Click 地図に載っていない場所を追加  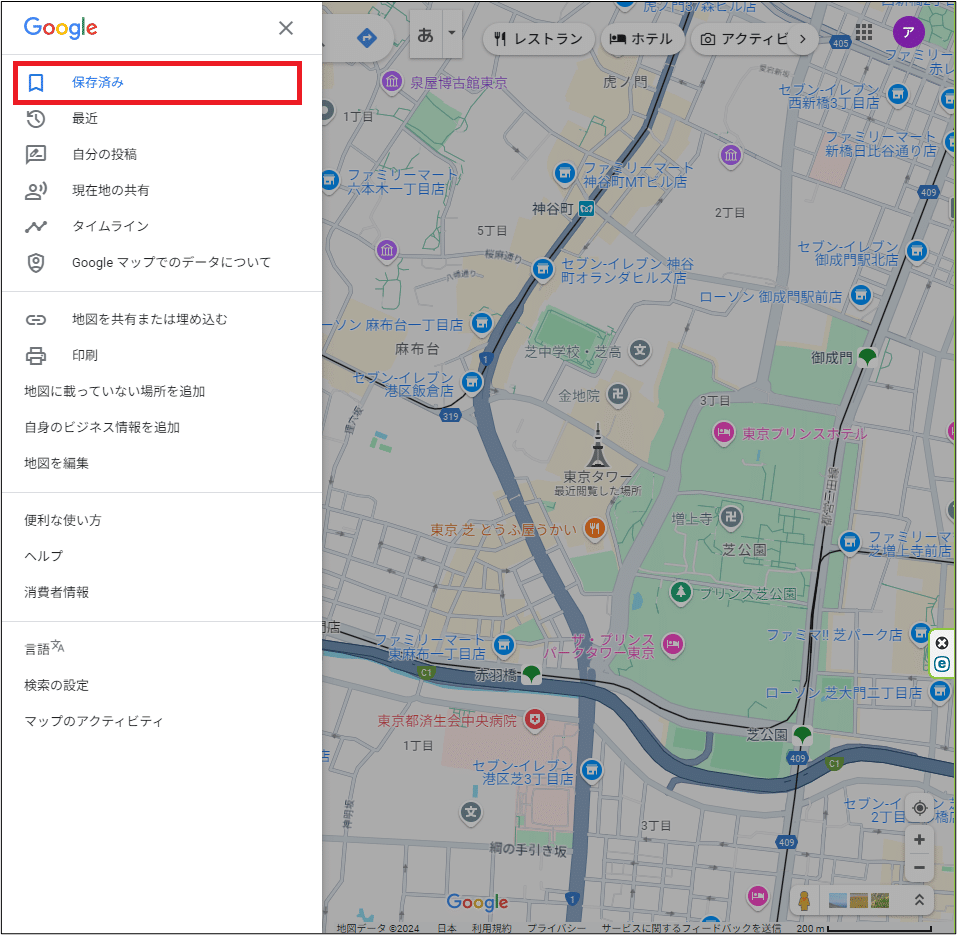(115, 391)
